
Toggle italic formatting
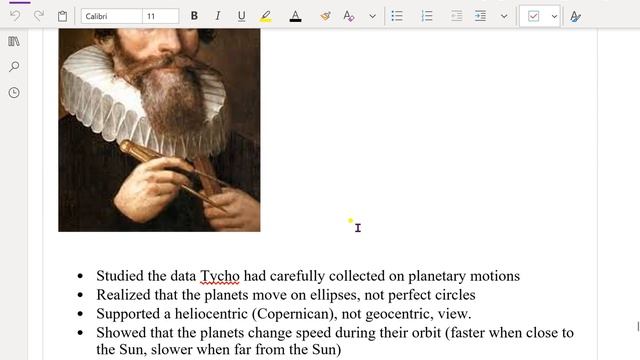(218, 16)
